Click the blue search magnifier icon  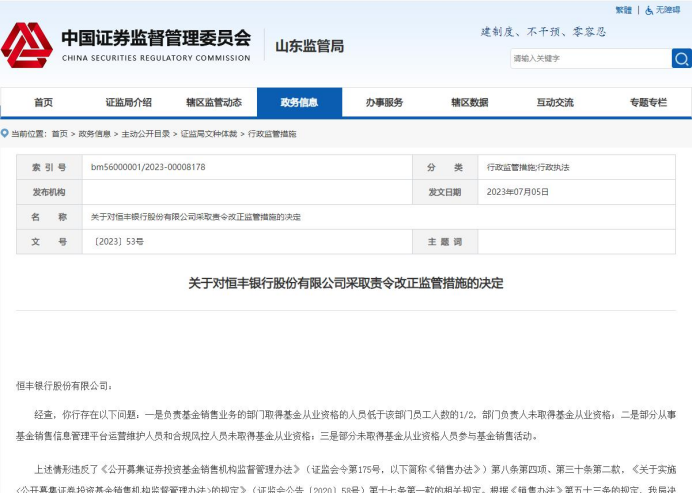click(681, 59)
